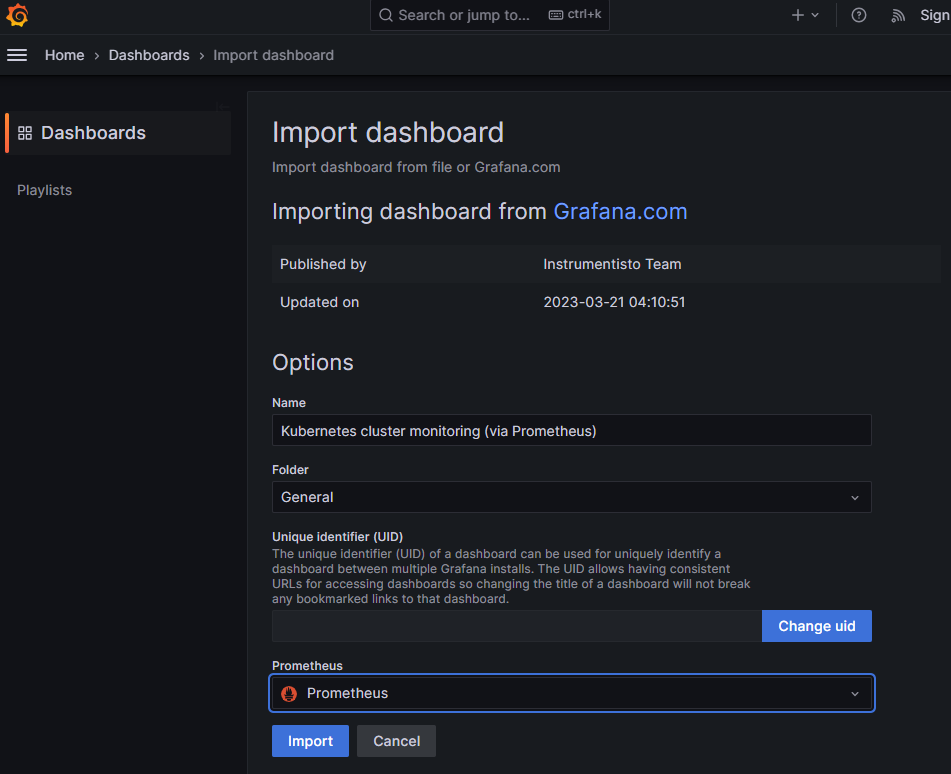Image resolution: width=951 pixels, height=774 pixels.
Task: Focus the Search or jump to box
Action: [x=489, y=15]
